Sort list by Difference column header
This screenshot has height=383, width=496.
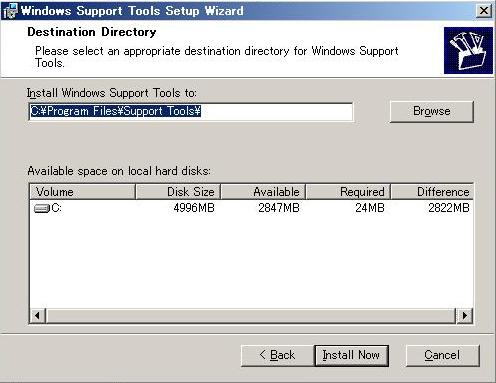[x=432, y=192]
